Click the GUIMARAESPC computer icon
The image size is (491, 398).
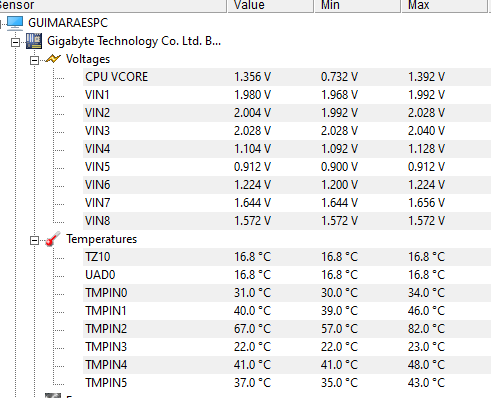(x=15, y=23)
